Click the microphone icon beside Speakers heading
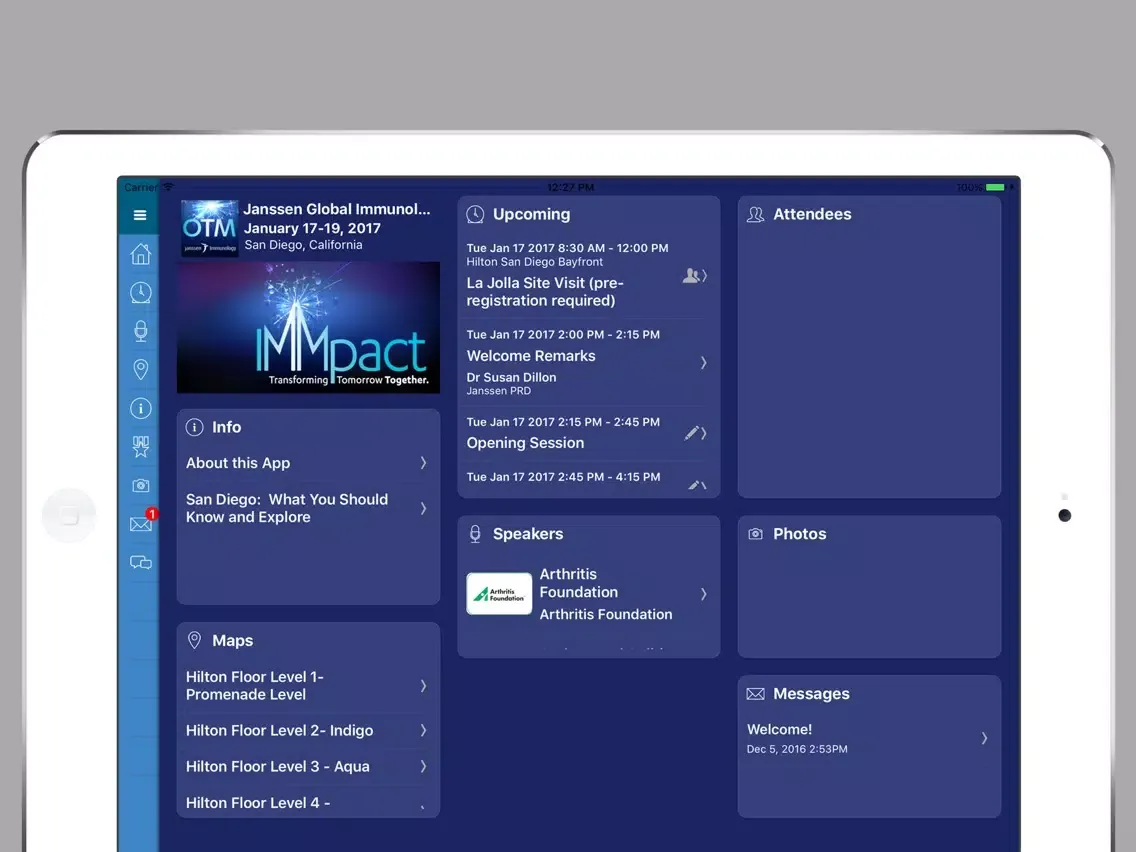Screen dimensions: 1136x852 coord(475,534)
